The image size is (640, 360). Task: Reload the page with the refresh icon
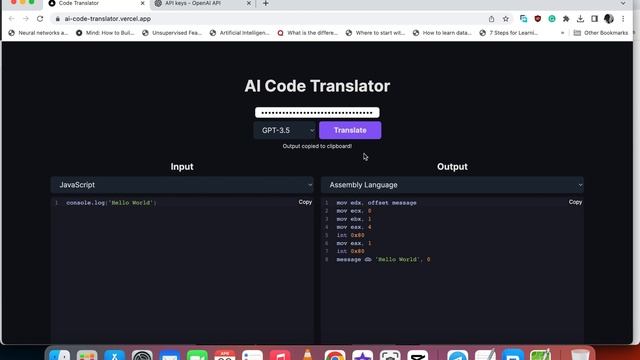click(40, 19)
